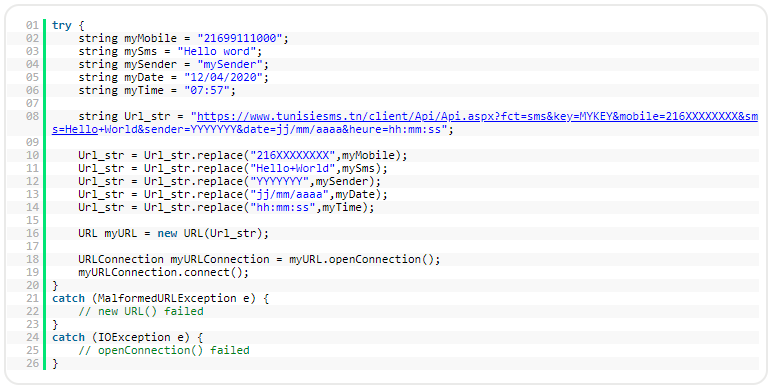
Task: Click the "YYYYYYY" string on line 12
Action: click(x=279, y=181)
